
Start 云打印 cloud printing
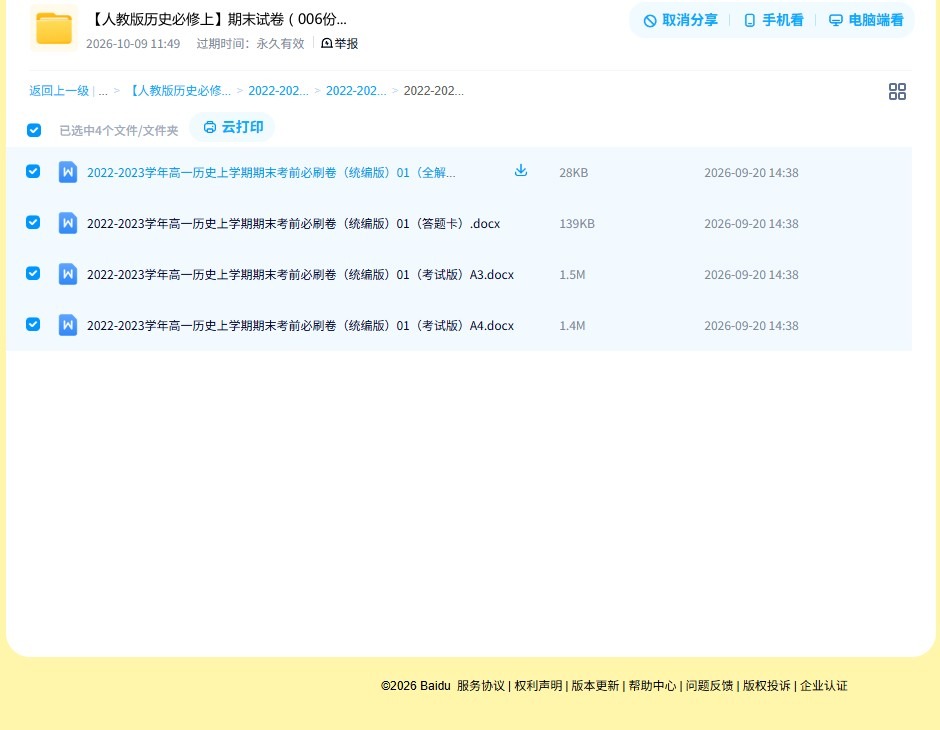233,127
